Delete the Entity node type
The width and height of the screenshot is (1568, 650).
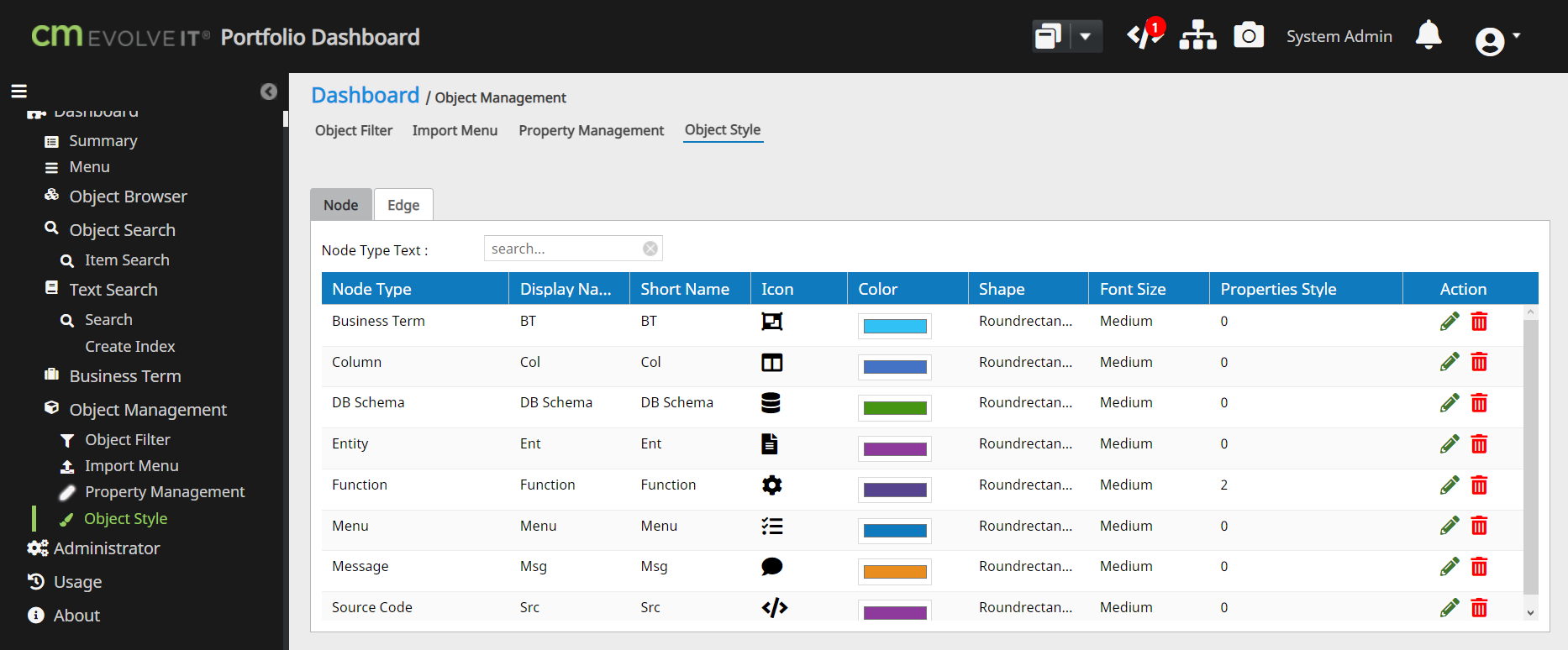point(1479,444)
